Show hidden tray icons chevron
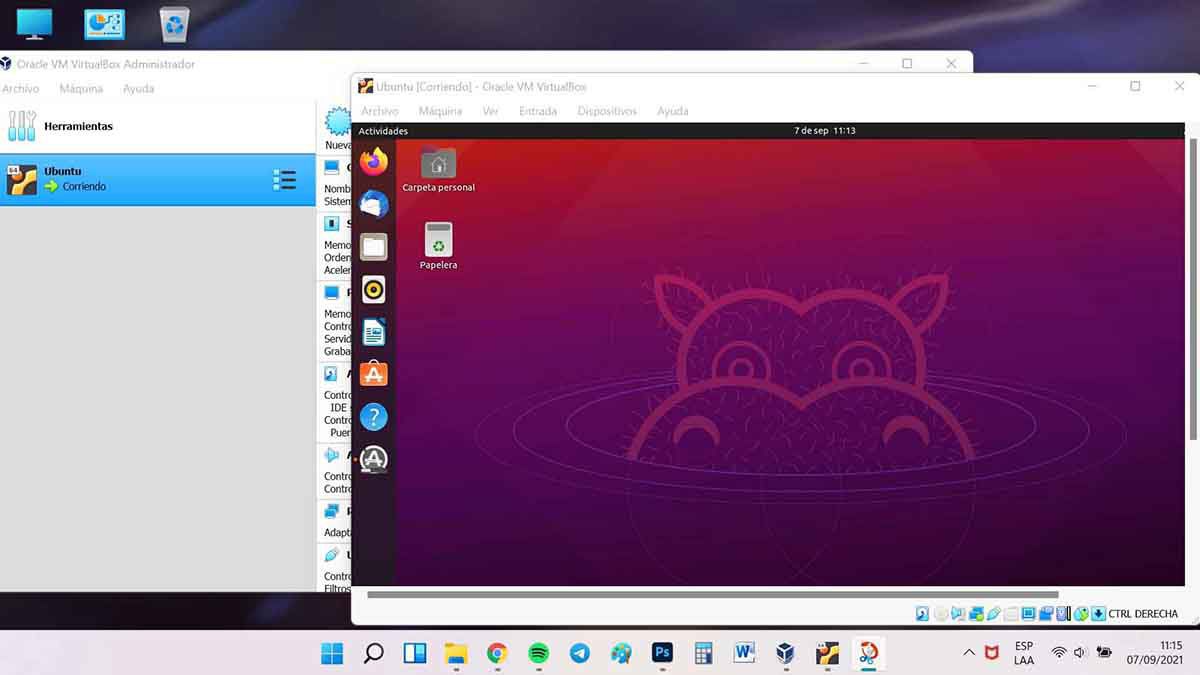The image size is (1200, 675). click(968, 653)
